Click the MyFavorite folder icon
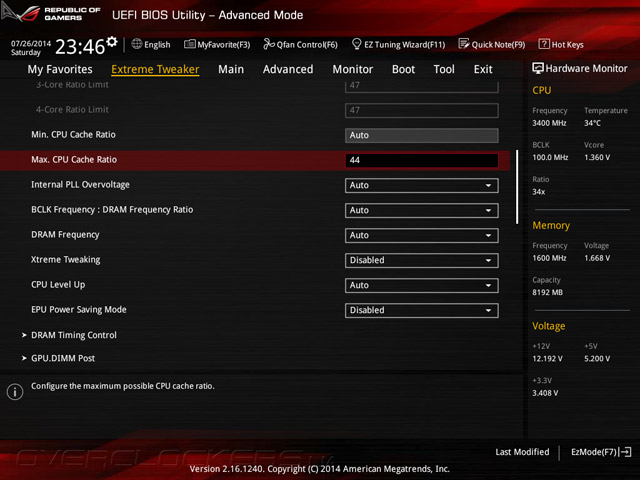The image size is (640, 480). click(x=189, y=44)
